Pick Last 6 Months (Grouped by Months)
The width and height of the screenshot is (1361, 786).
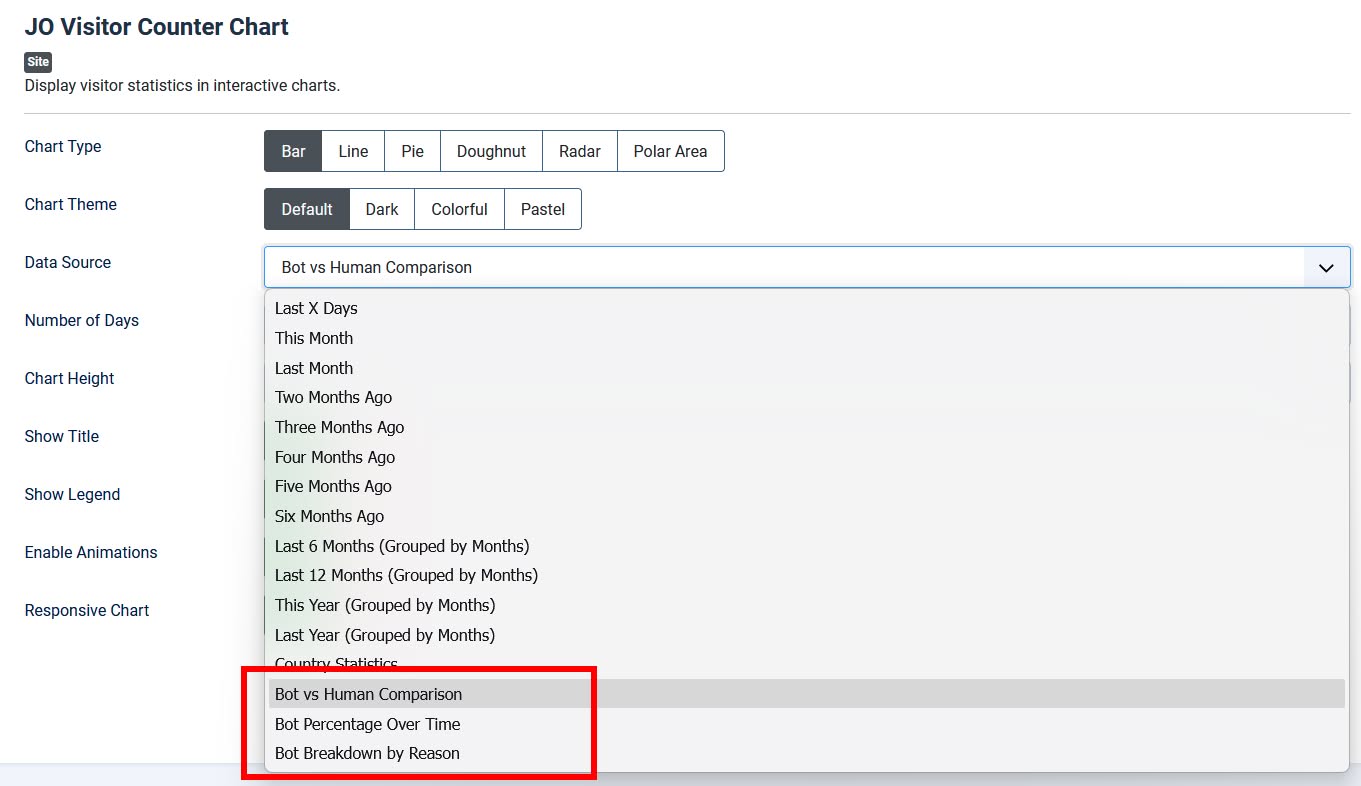pyautogui.click(x=807, y=546)
